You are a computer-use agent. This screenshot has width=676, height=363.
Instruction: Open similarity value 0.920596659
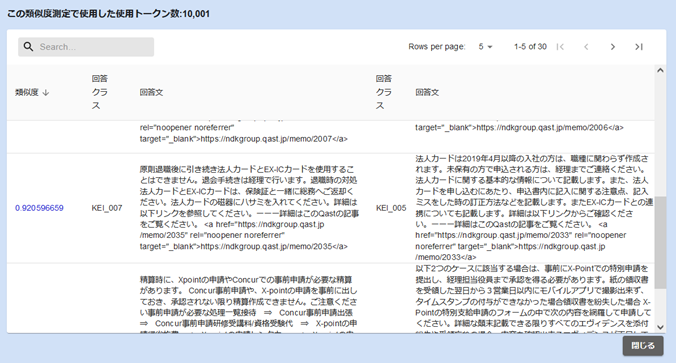pos(39,208)
